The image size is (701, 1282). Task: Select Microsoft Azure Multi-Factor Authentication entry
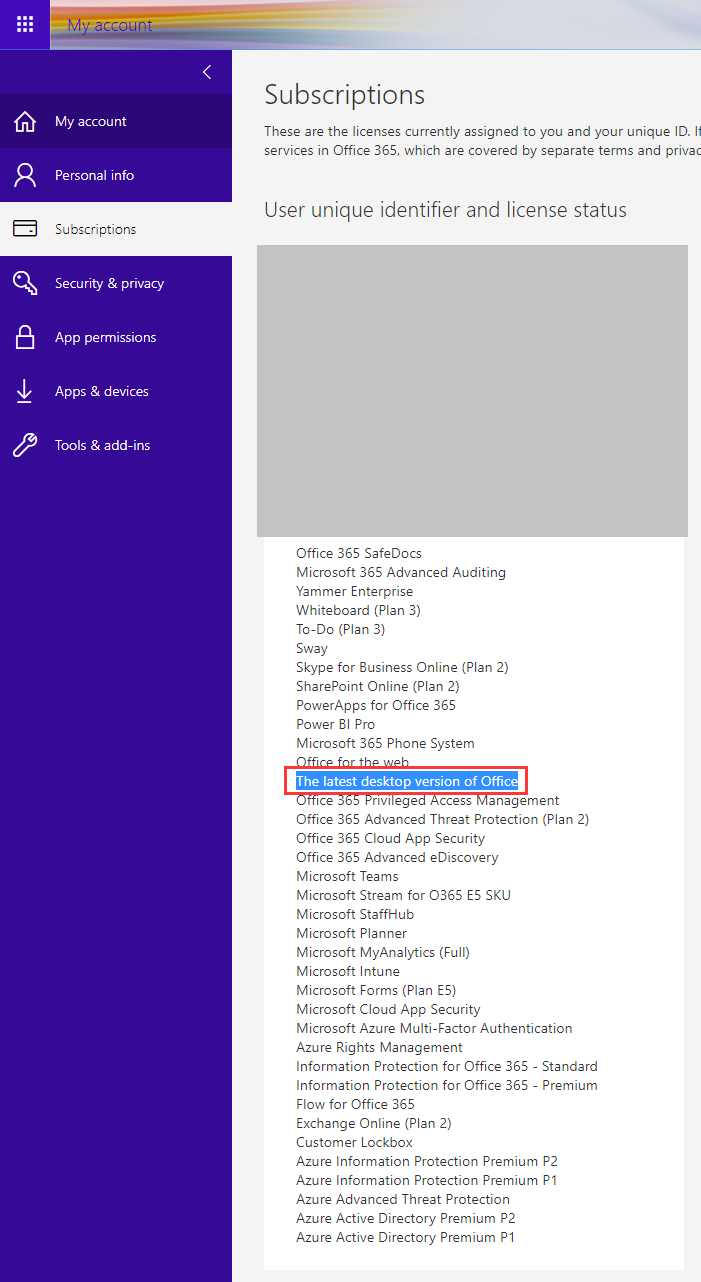tap(434, 1028)
